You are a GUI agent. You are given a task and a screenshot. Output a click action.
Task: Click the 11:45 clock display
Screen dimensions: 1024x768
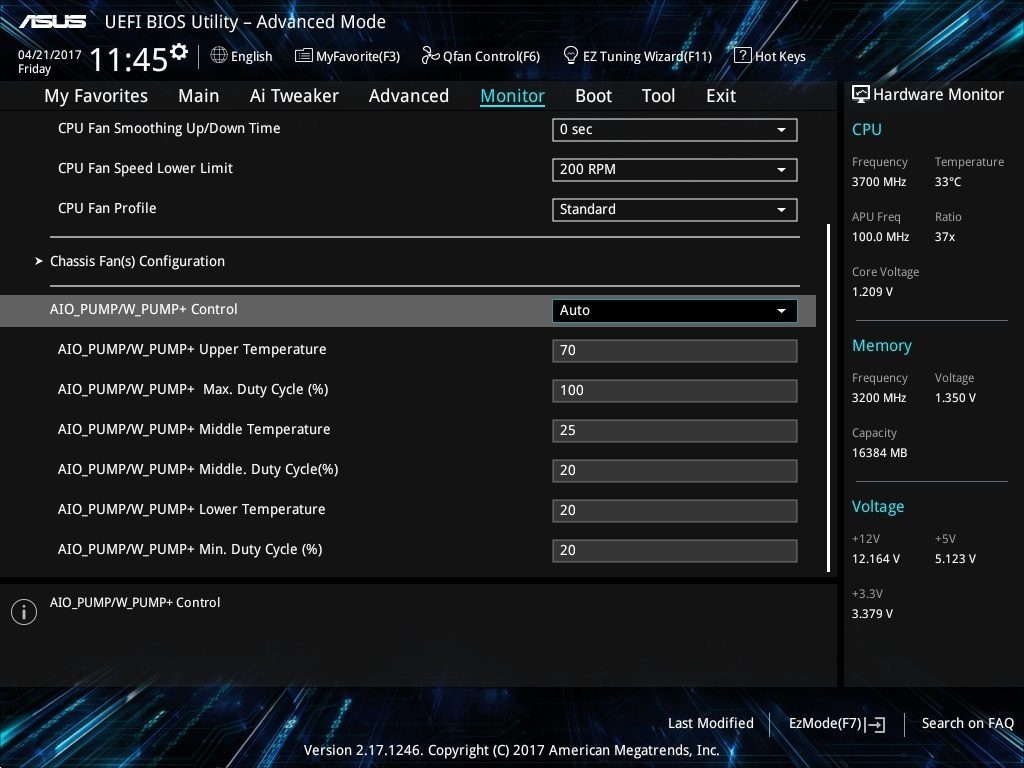pos(129,59)
